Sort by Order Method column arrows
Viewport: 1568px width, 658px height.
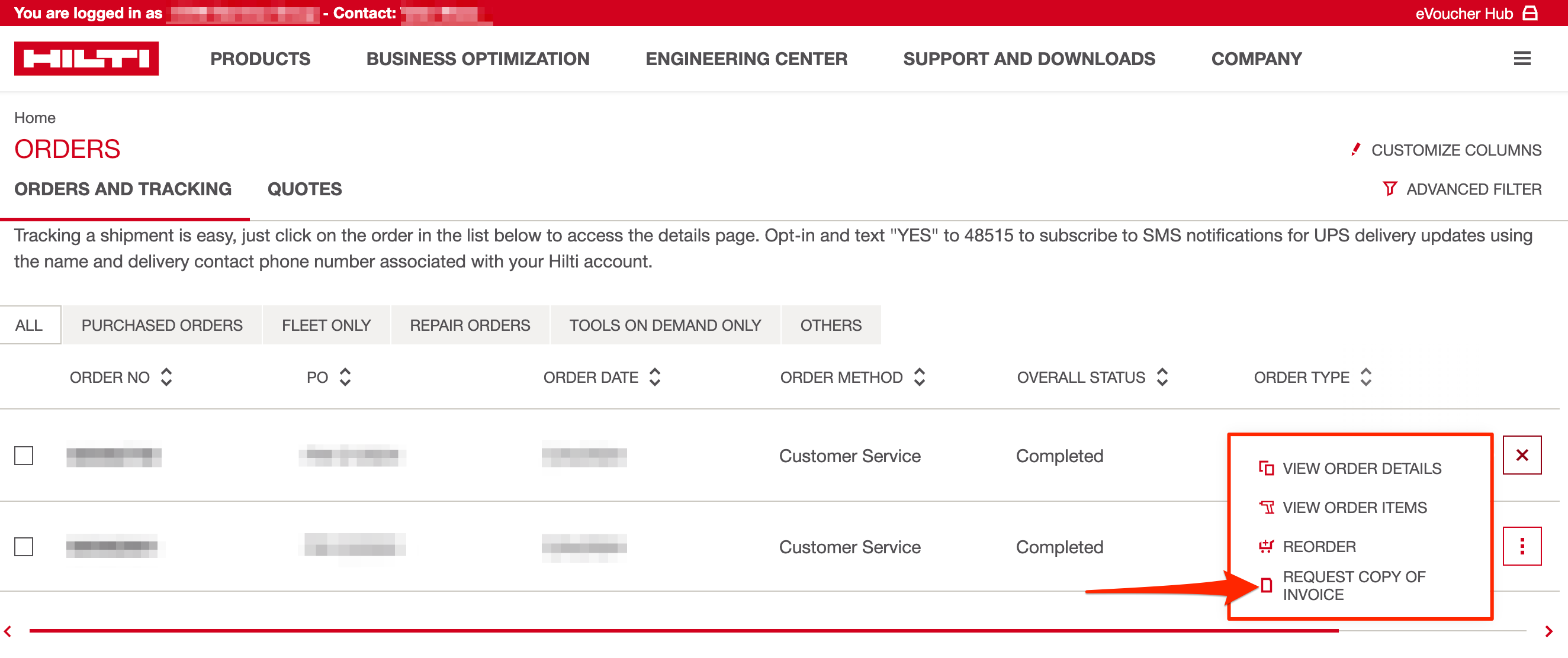click(x=919, y=377)
